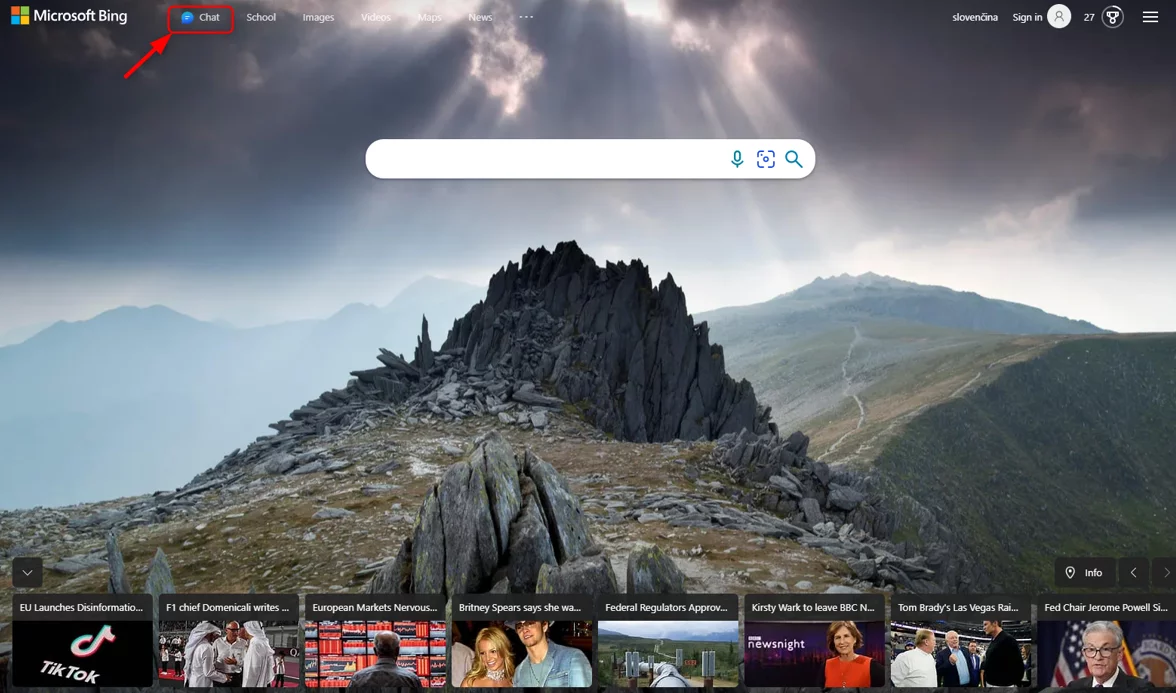Advance to the next wallpaper with the right chevron
The image size is (1176, 693).
click(x=1166, y=572)
